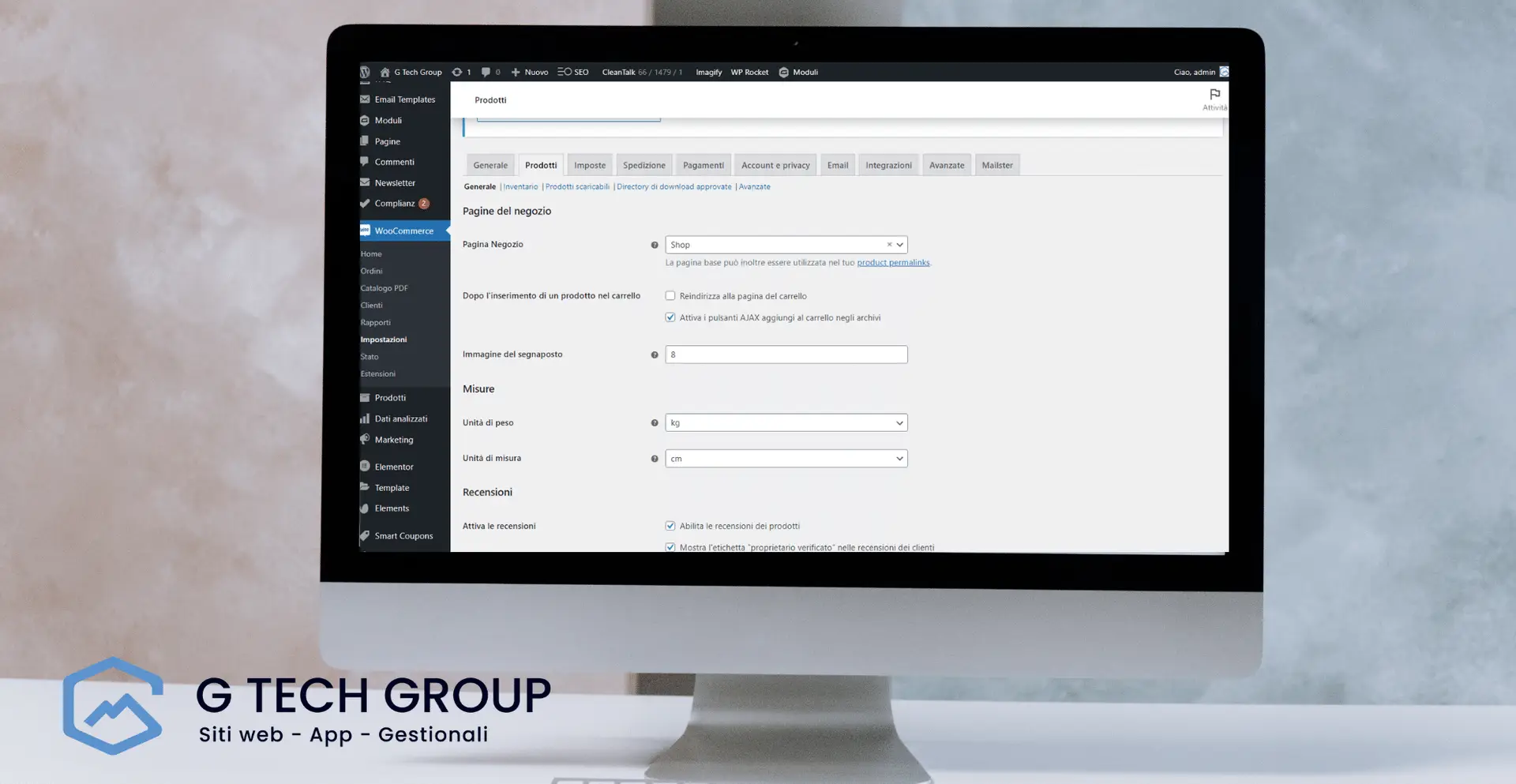Open the Pagina Negozio selector dropdown
The height and width of the screenshot is (784, 1516).
(x=899, y=245)
